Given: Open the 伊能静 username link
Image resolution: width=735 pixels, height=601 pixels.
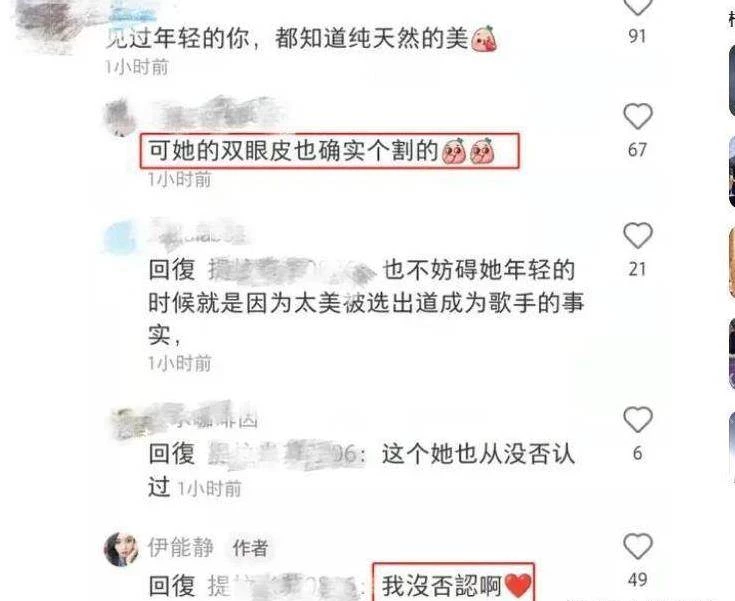Looking at the screenshot, I should 180,547.
